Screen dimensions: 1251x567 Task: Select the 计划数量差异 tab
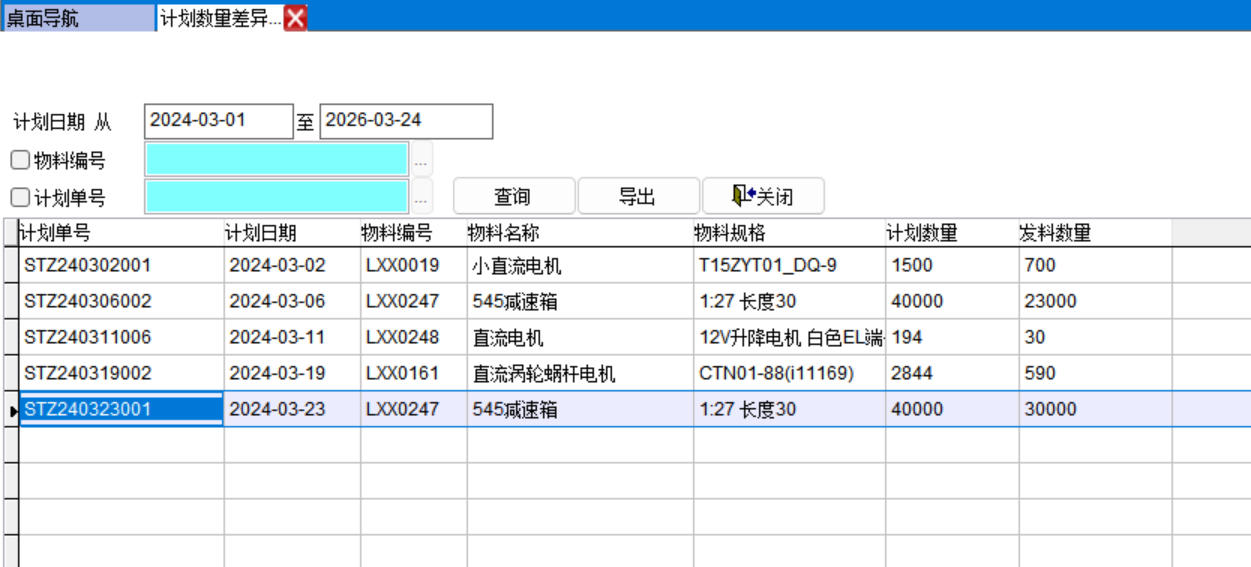tap(220, 18)
